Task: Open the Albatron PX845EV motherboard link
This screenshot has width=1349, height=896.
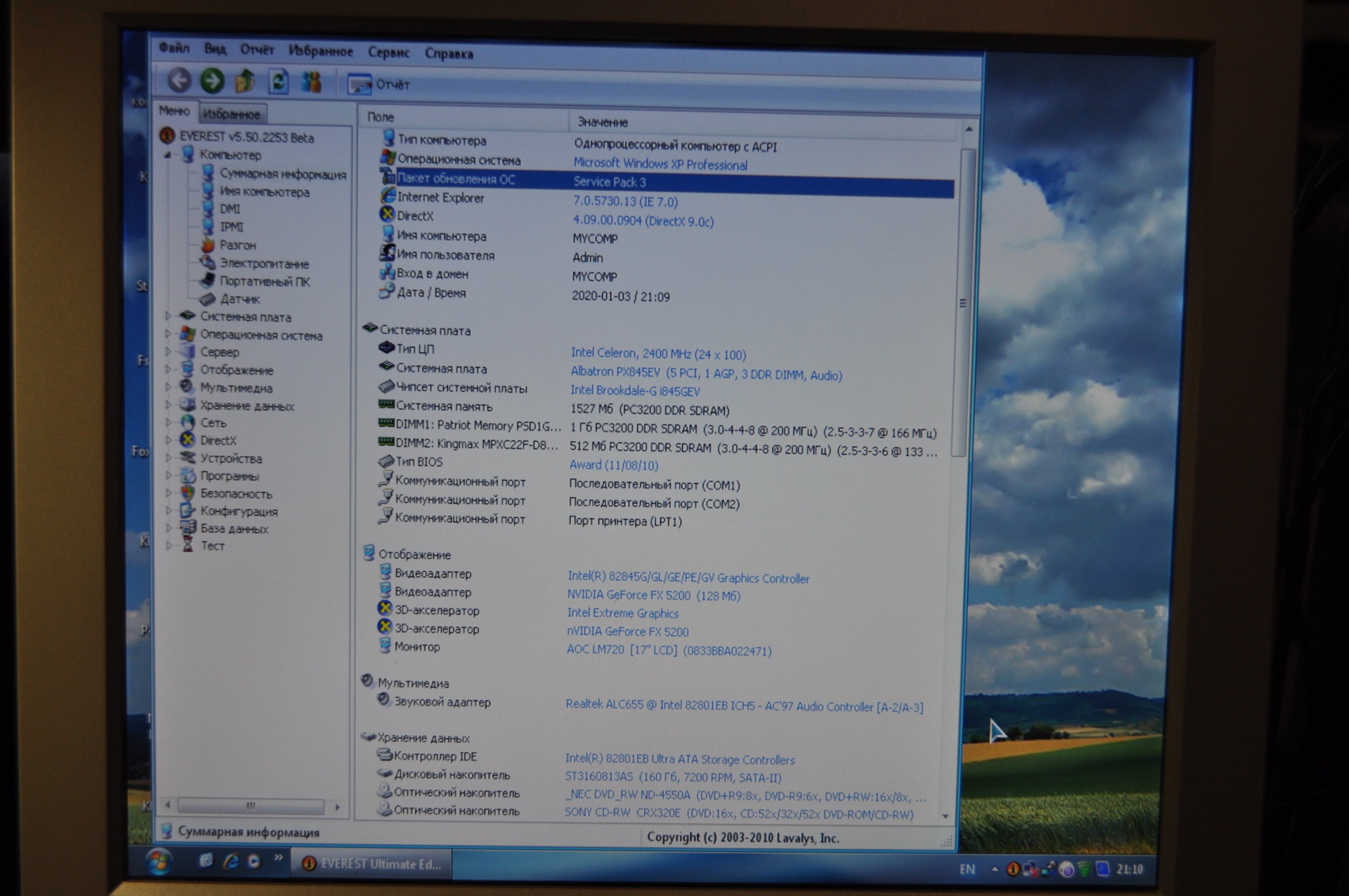Action: point(706,373)
